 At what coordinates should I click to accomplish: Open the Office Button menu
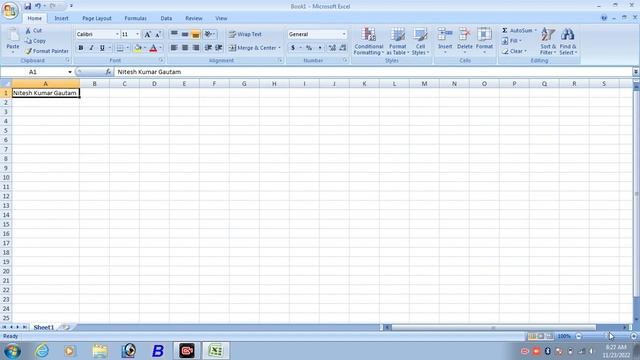[10, 10]
